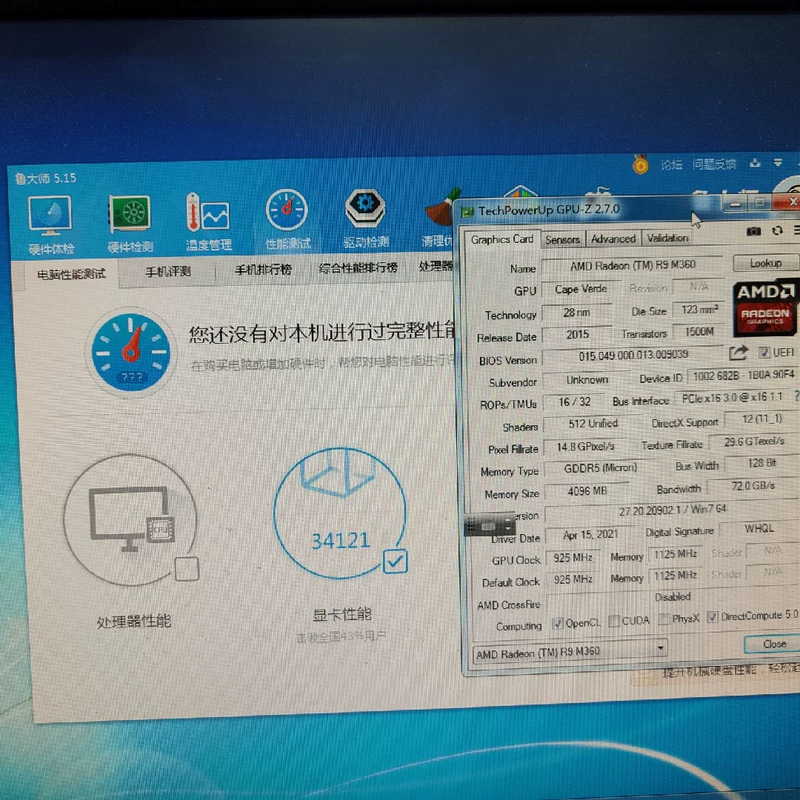Click the blue speedometer gauge icon

(131, 352)
